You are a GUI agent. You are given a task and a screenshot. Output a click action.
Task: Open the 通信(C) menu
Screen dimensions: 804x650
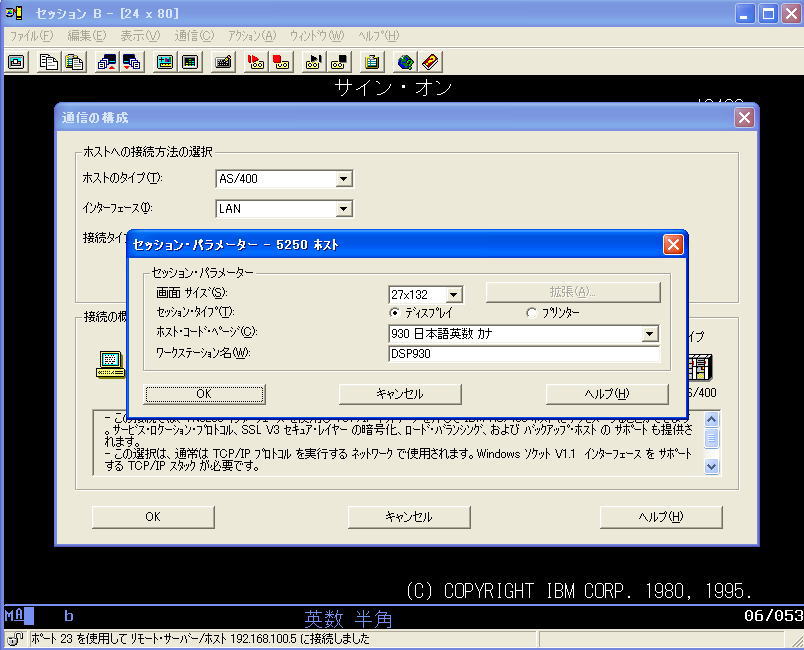(x=194, y=36)
